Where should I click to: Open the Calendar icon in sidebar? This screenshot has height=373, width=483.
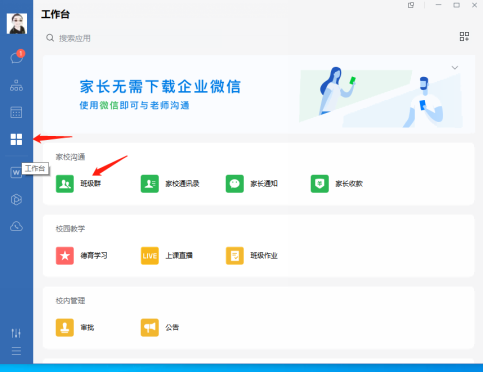[x=16, y=112]
